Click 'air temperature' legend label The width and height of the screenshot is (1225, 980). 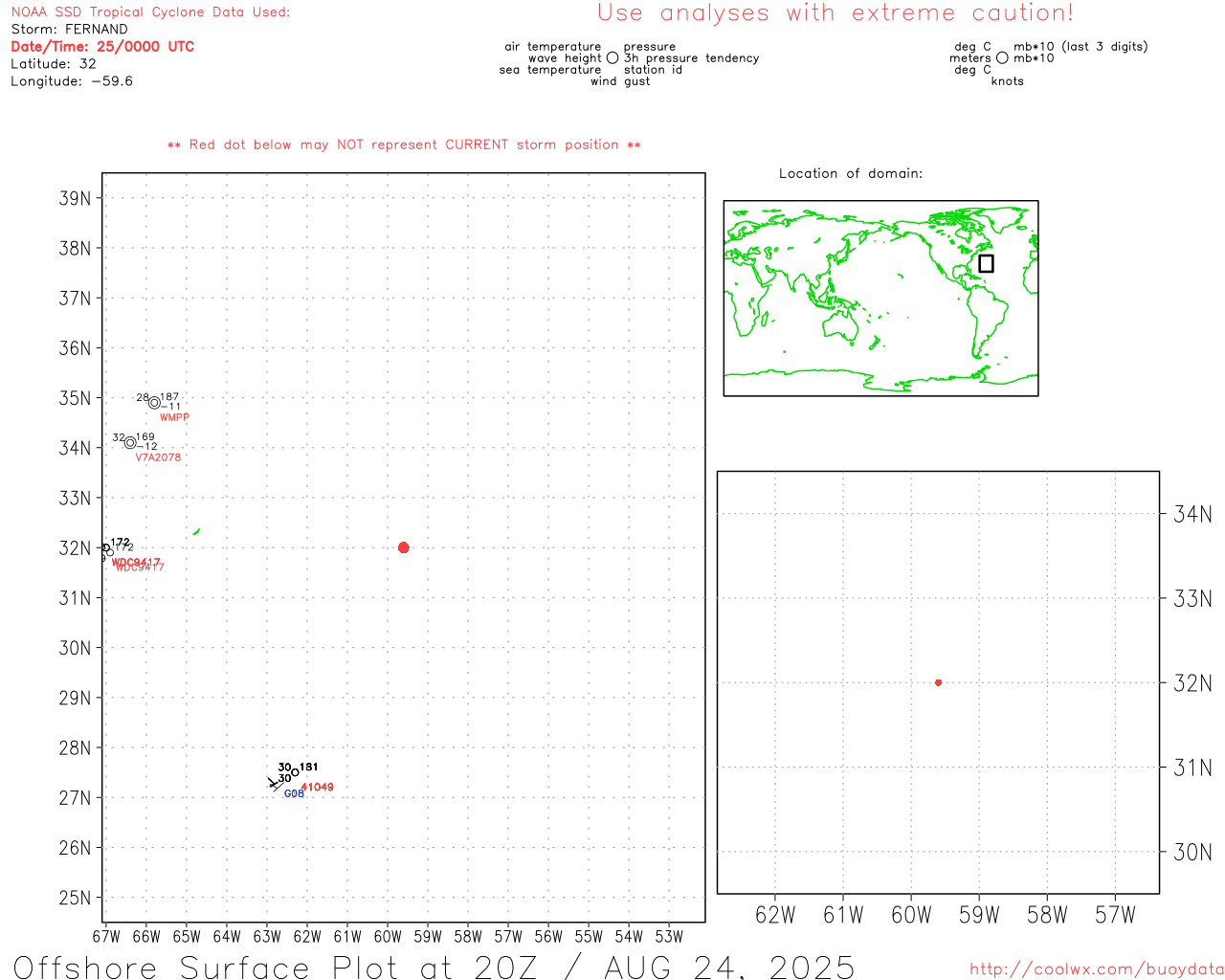tap(553, 47)
